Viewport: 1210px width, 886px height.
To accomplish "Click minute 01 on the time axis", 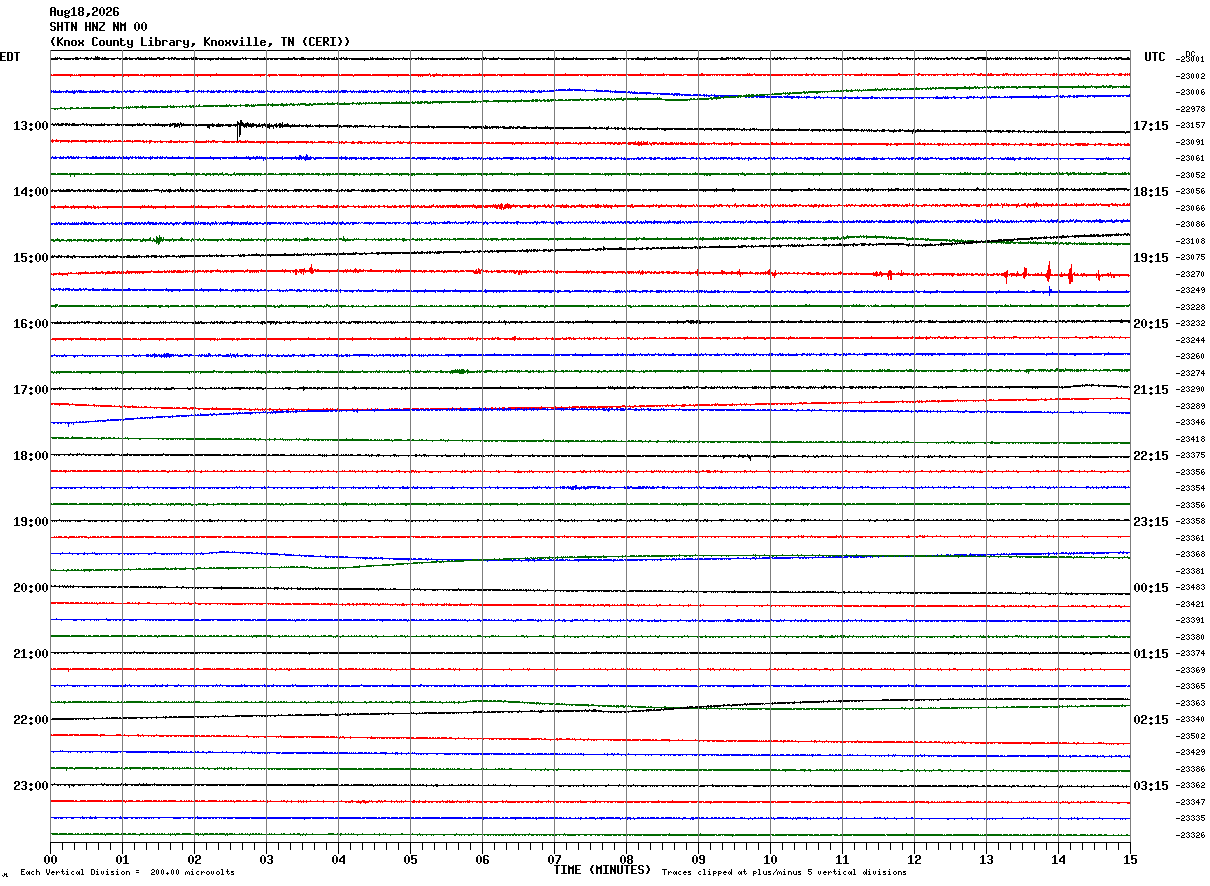I will click(x=122, y=860).
